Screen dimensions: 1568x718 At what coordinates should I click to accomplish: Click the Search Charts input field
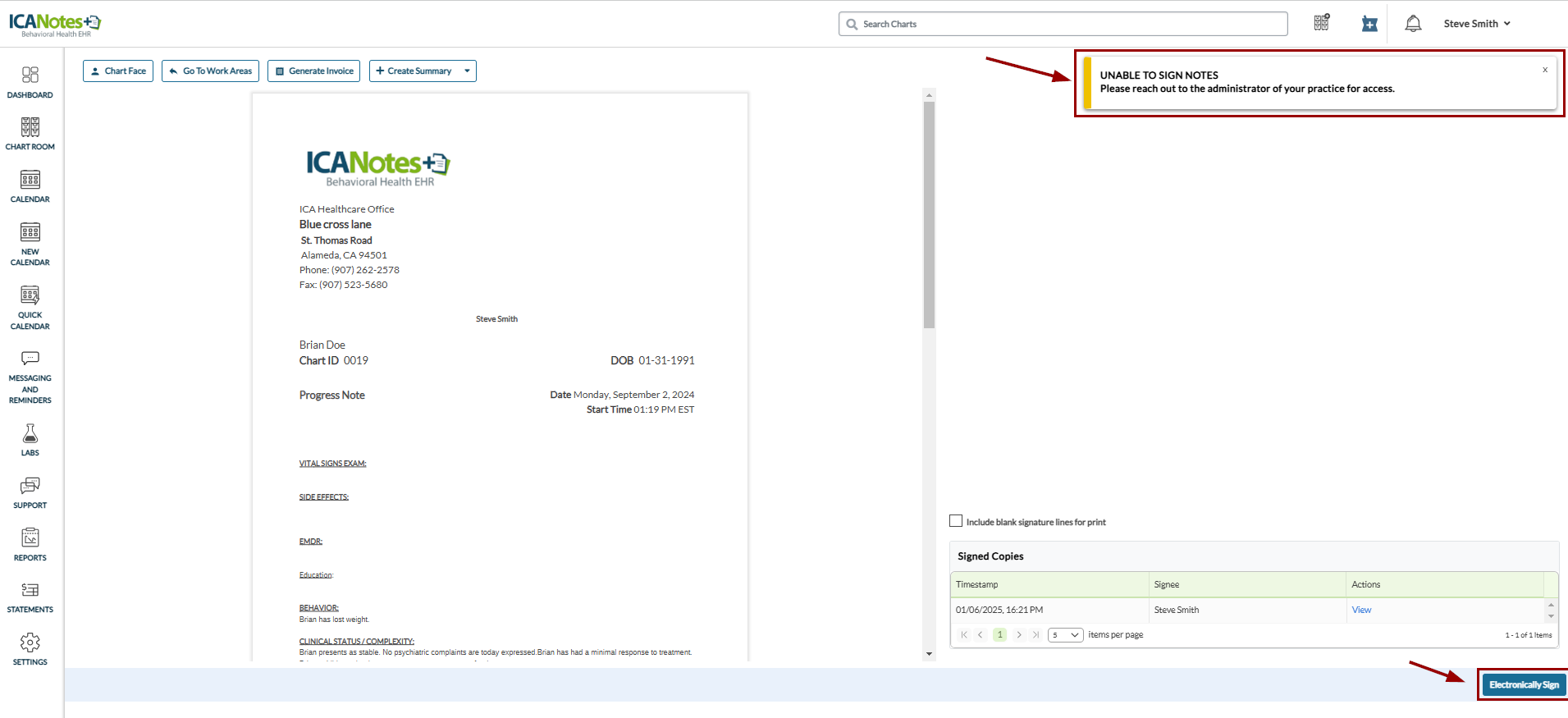point(1063,24)
